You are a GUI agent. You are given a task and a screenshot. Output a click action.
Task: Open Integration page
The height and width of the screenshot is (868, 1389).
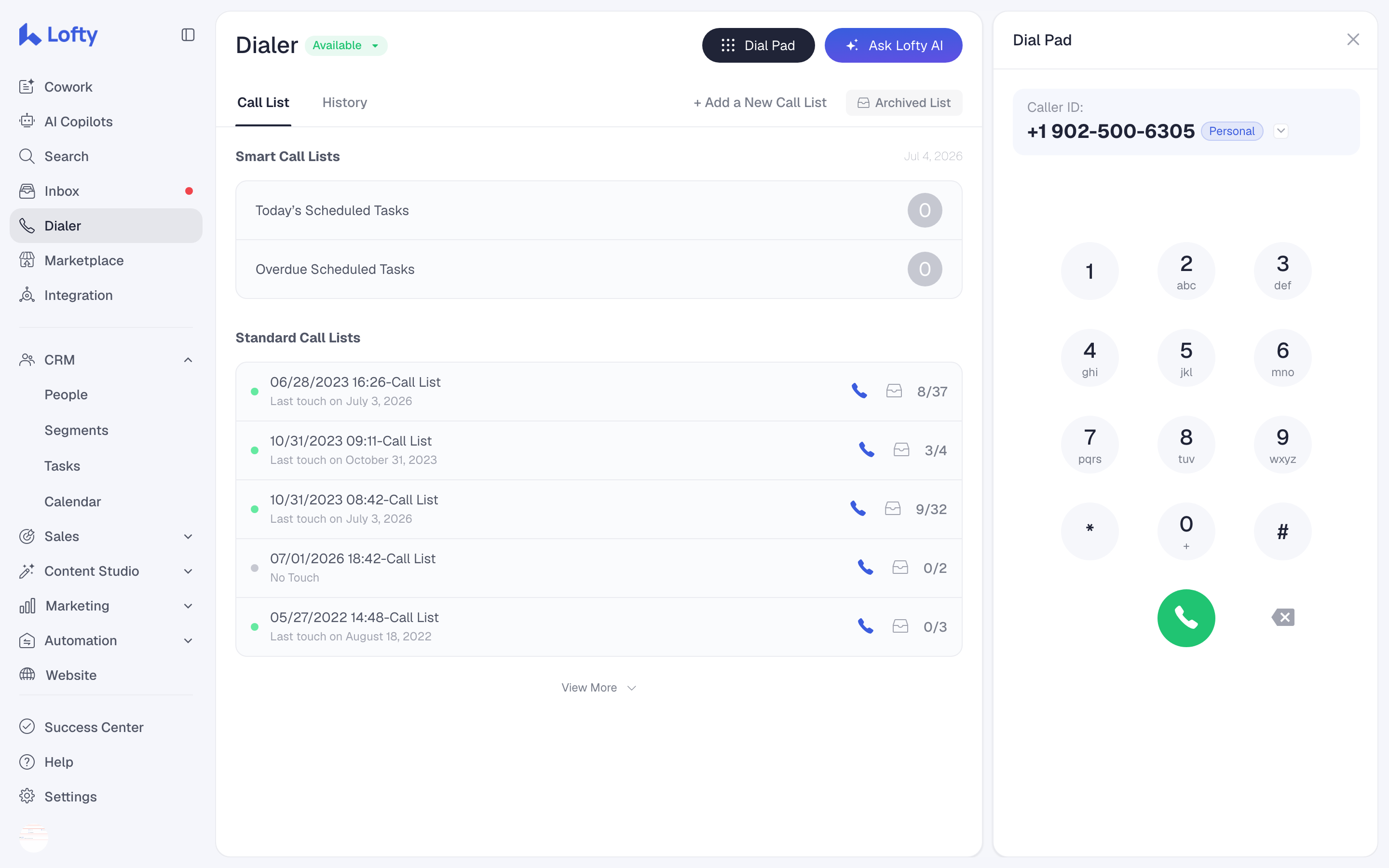tap(106, 295)
